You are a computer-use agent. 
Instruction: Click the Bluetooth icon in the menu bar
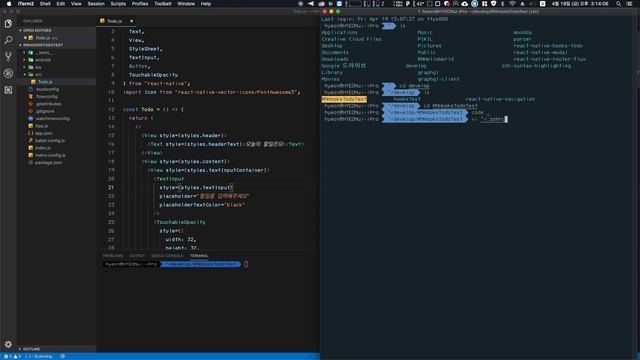pos(502,4)
